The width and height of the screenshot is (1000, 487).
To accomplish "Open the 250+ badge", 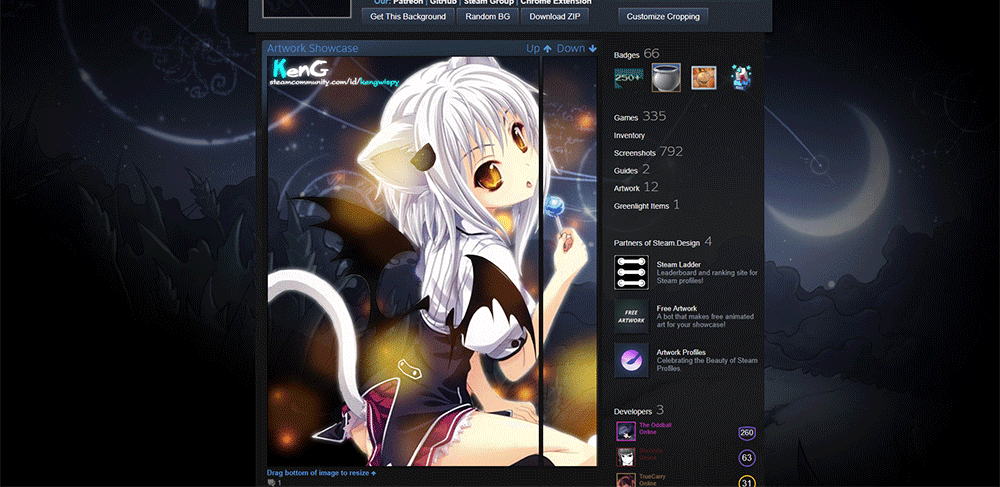I will point(628,78).
